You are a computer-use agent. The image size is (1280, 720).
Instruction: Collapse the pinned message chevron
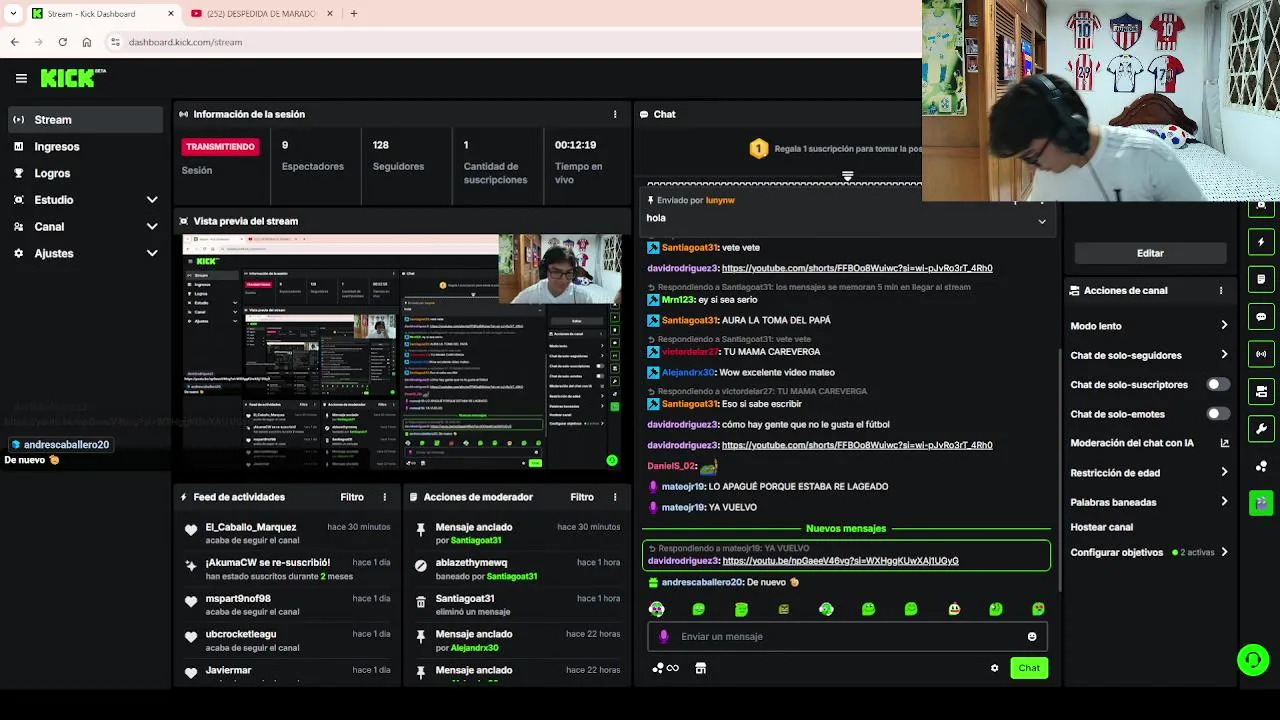click(x=1042, y=222)
